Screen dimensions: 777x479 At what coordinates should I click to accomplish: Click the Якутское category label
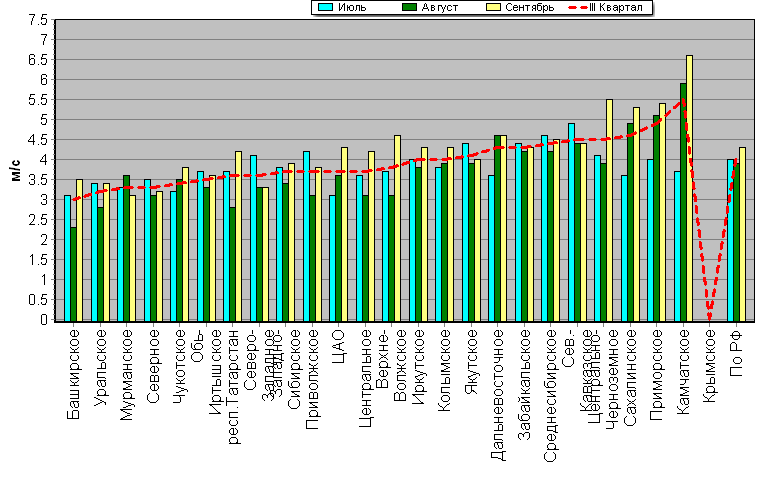tap(472, 362)
